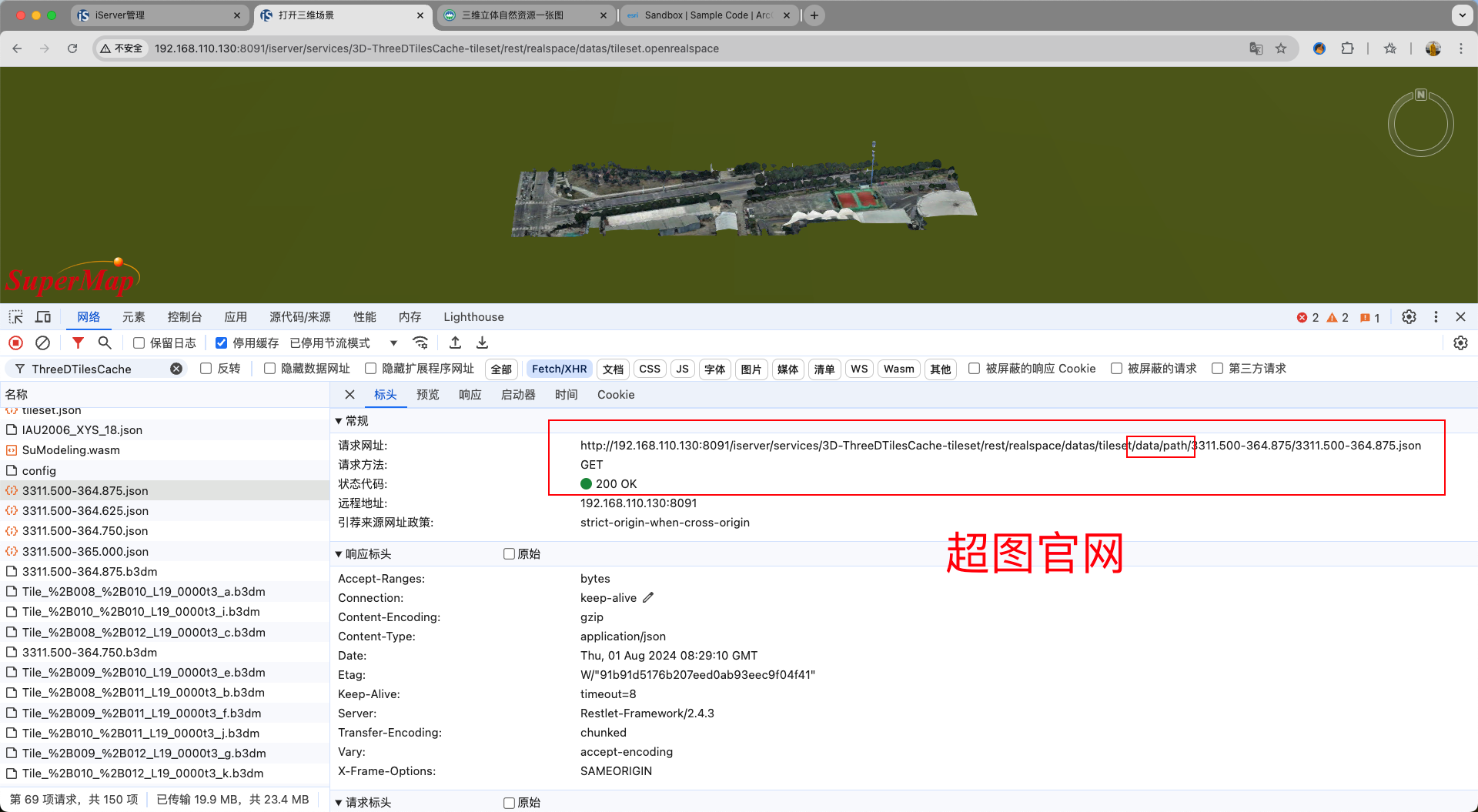Open the issues counter flag
Screen dimensions: 1478x812
click(1369, 318)
